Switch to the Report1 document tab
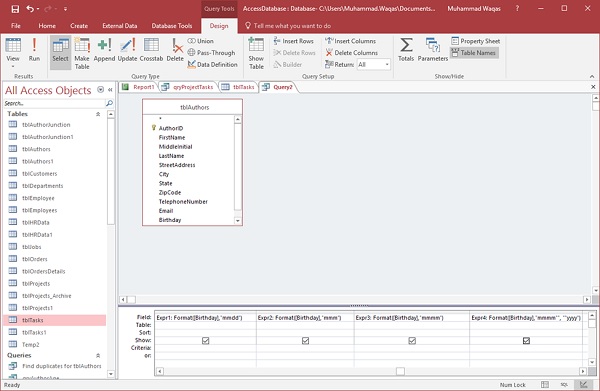This screenshot has width=600, height=391. point(139,87)
